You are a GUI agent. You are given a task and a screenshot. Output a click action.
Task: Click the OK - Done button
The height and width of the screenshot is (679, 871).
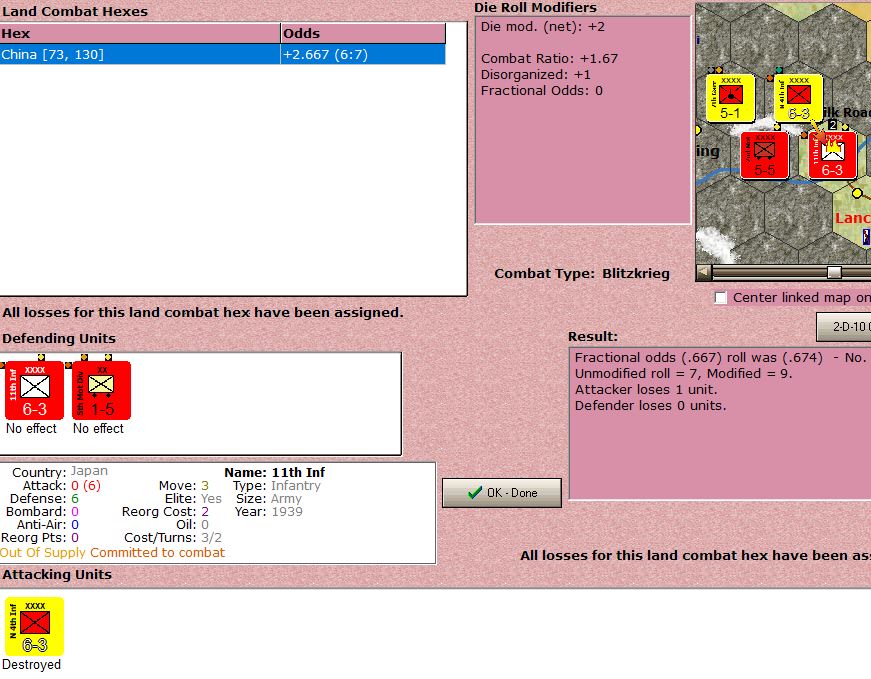tap(502, 493)
